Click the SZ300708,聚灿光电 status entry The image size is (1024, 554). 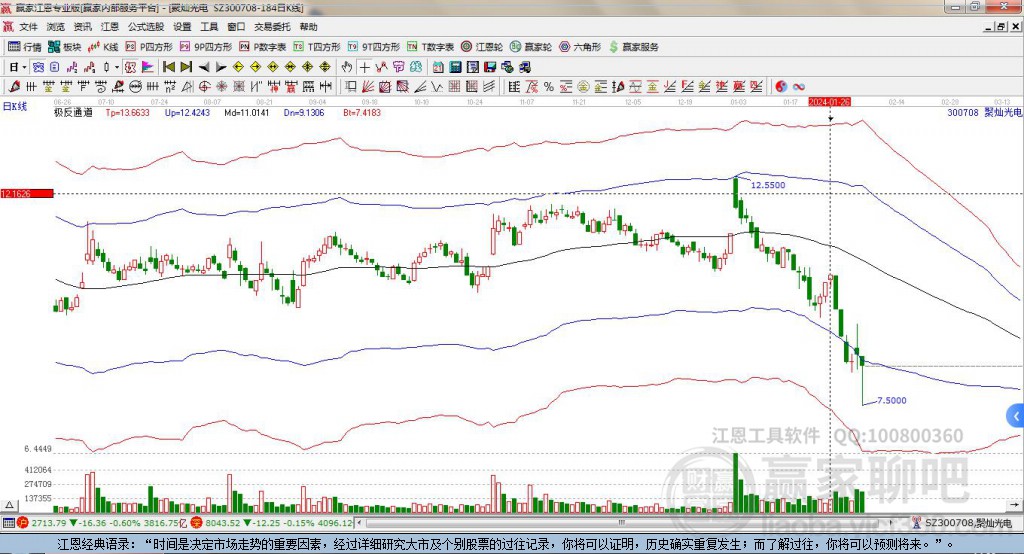[963, 523]
